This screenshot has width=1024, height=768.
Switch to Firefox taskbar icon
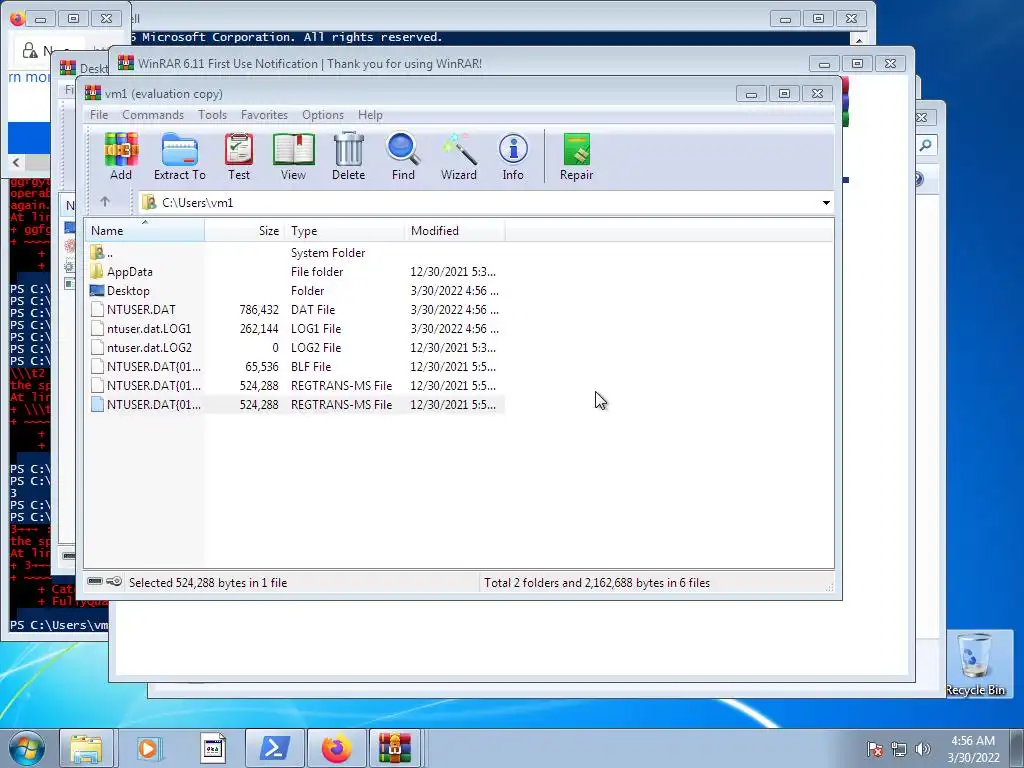click(336, 748)
